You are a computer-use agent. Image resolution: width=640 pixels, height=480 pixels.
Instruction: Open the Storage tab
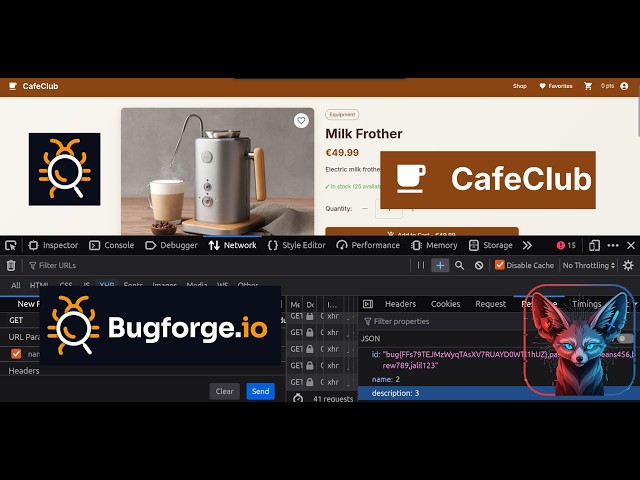(491, 245)
